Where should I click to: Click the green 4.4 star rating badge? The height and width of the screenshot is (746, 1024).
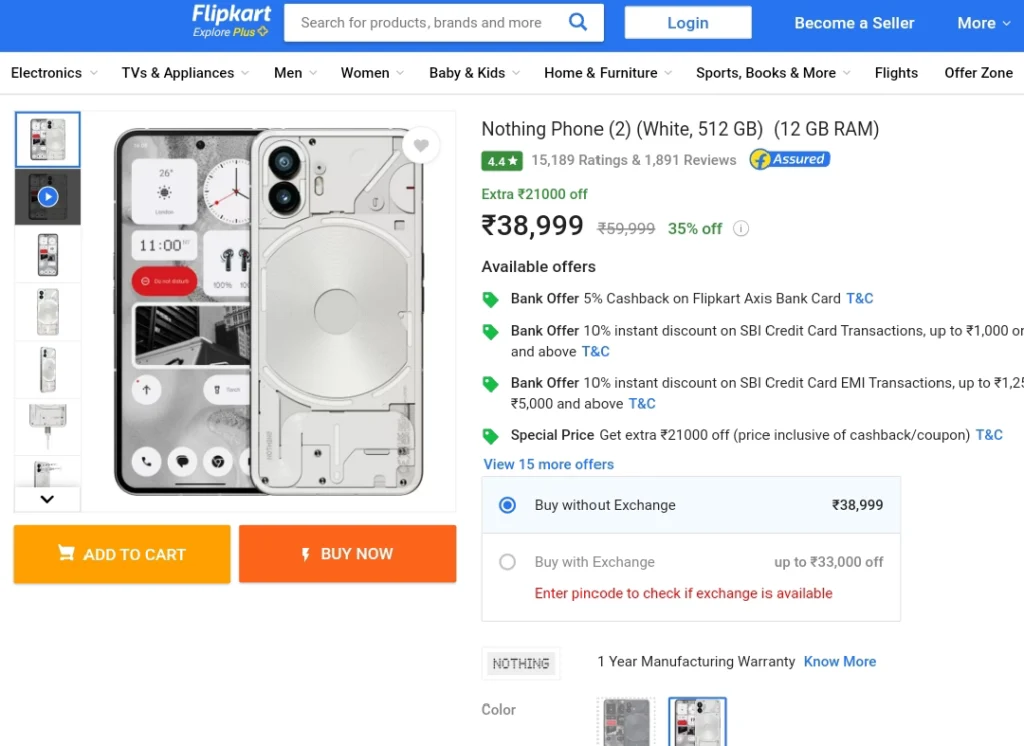click(x=502, y=161)
